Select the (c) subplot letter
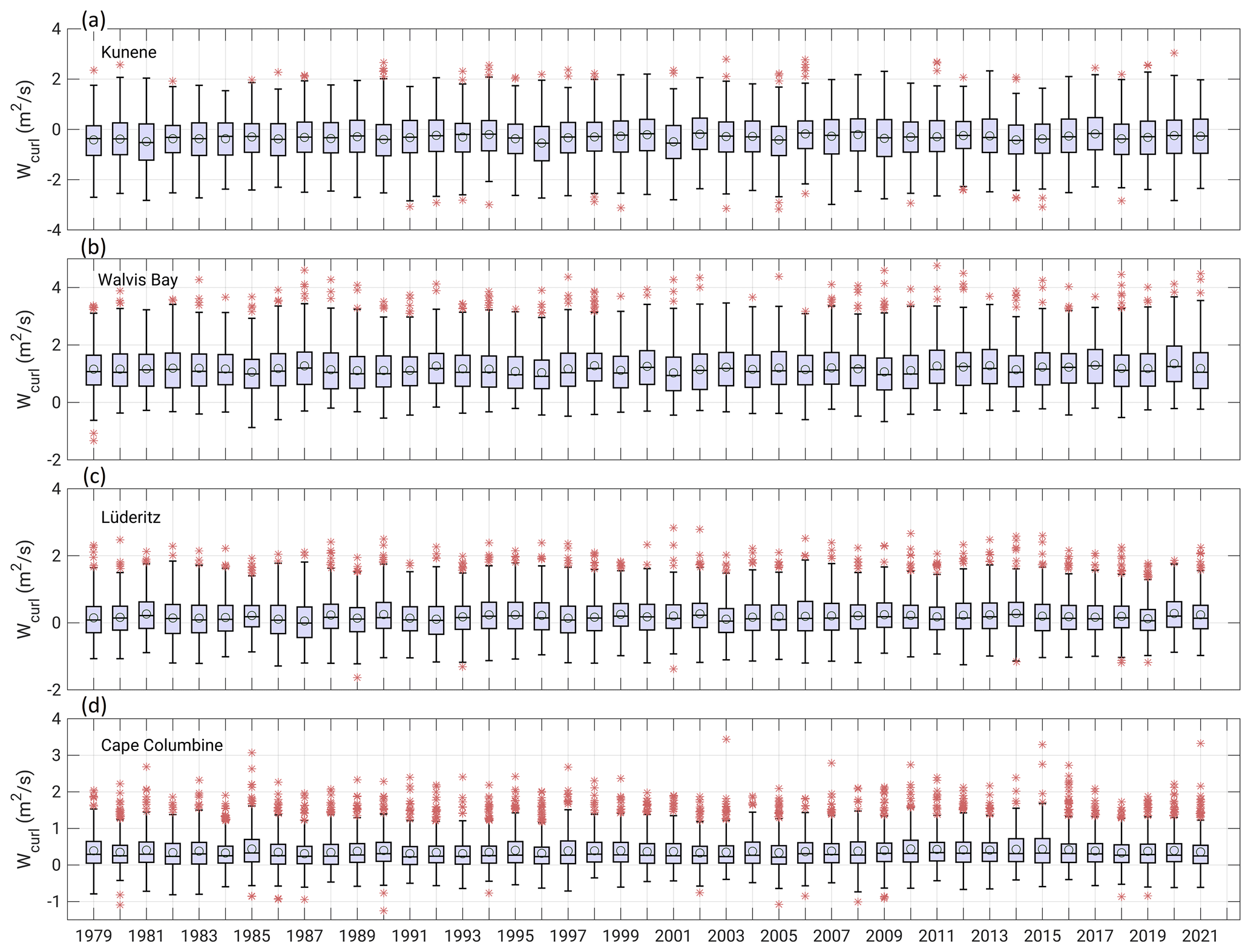 point(94,476)
